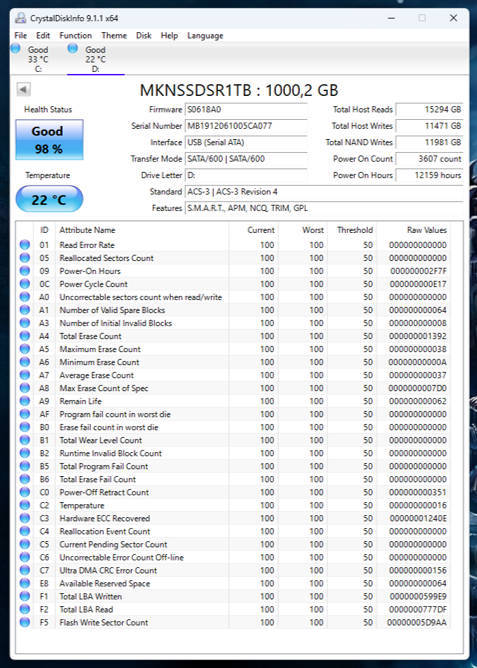
Task: Click the Attribute Name column header
Action: pos(142,230)
